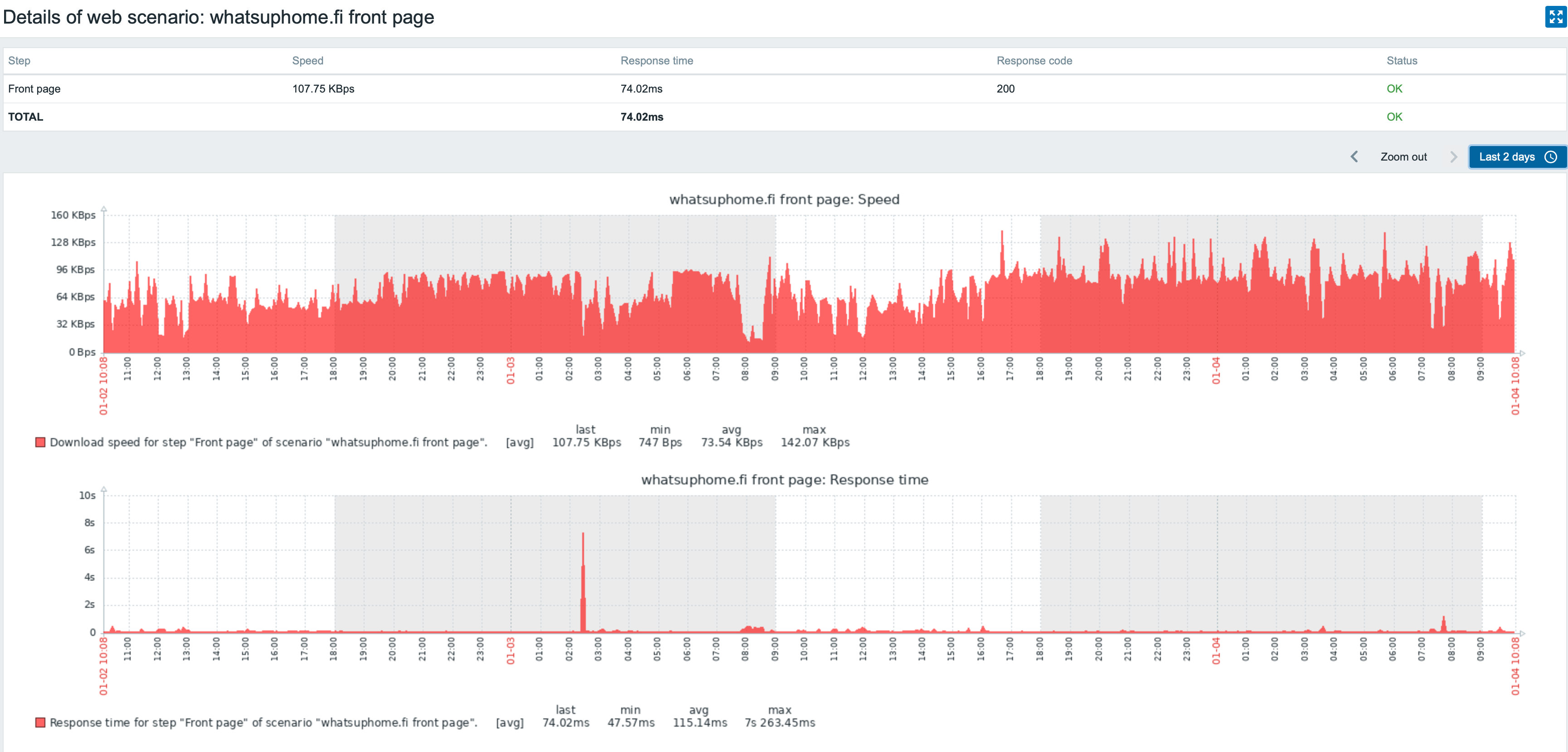The image size is (1568, 752).
Task: Click the Response code header cell
Action: 1034,60
